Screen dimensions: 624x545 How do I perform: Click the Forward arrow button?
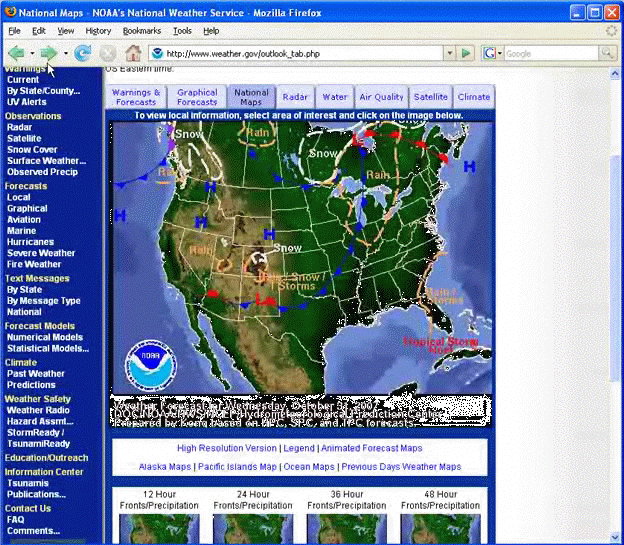point(49,53)
